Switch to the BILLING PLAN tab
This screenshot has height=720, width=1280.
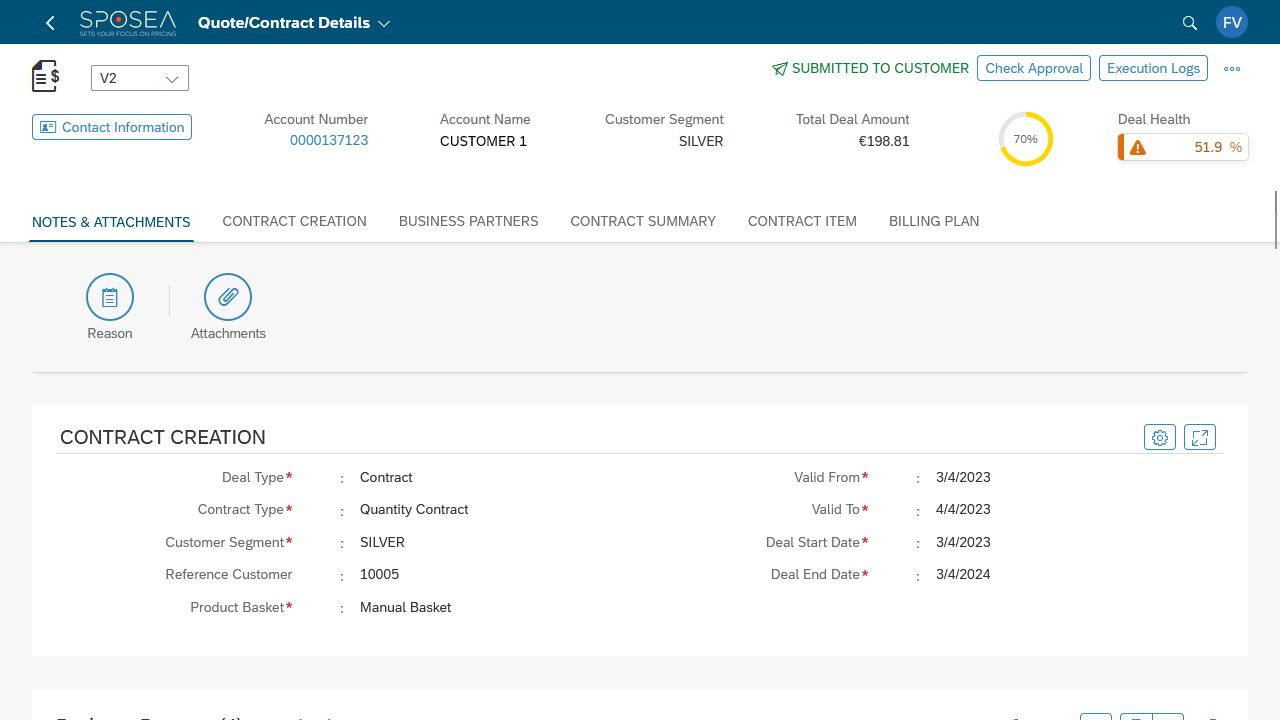[933, 221]
